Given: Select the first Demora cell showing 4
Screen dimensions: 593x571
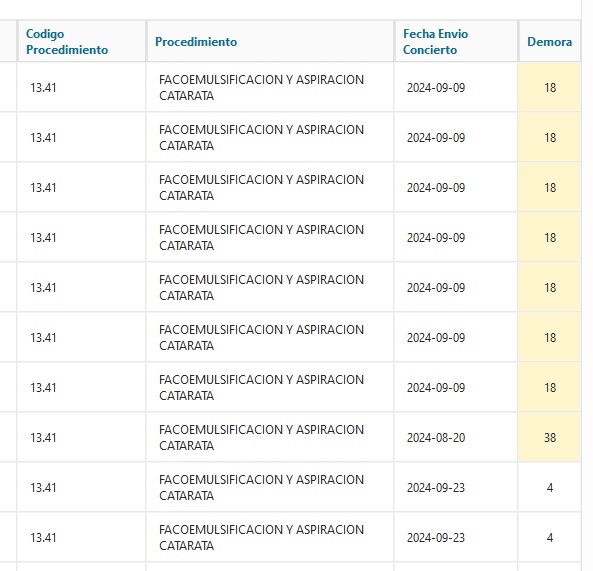Looking at the screenshot, I should click(550, 487).
